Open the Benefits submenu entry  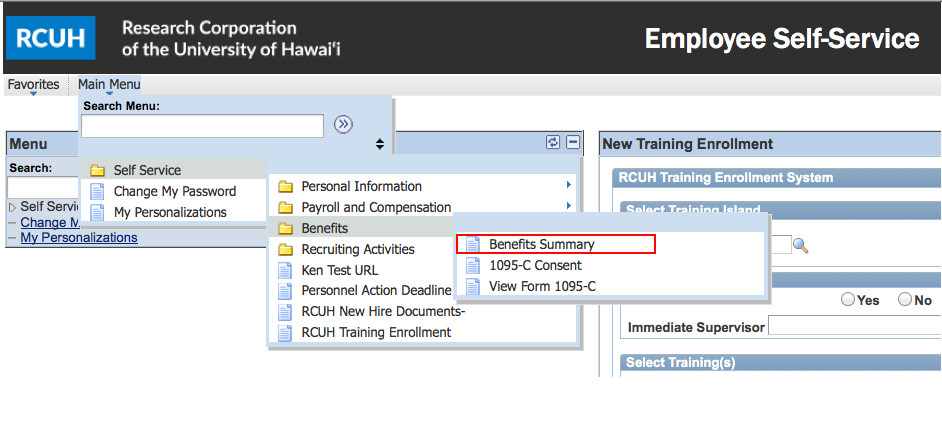tap(324, 228)
